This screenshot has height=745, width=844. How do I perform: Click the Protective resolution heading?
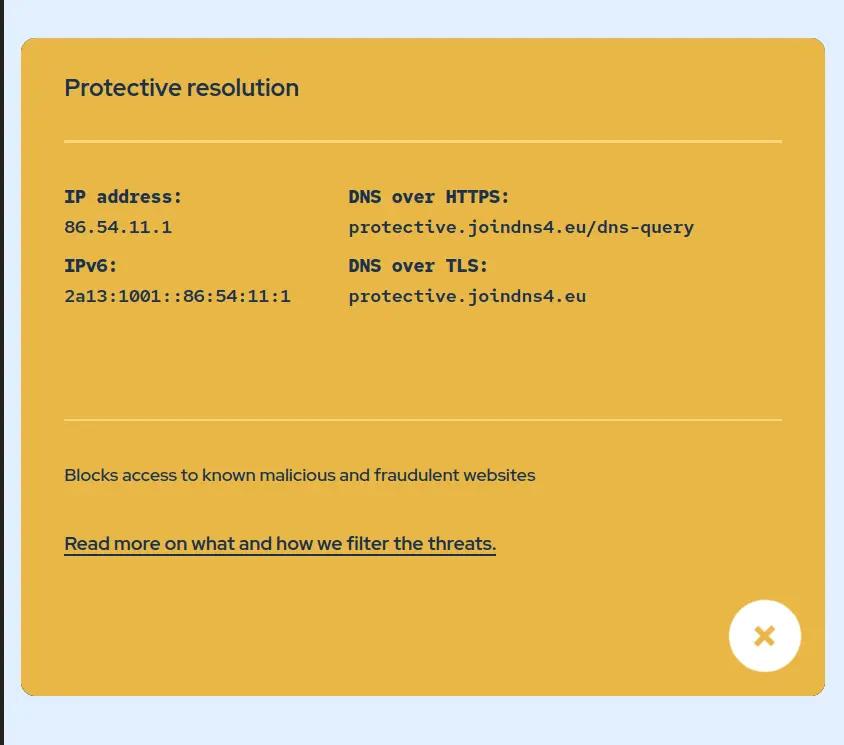click(181, 88)
